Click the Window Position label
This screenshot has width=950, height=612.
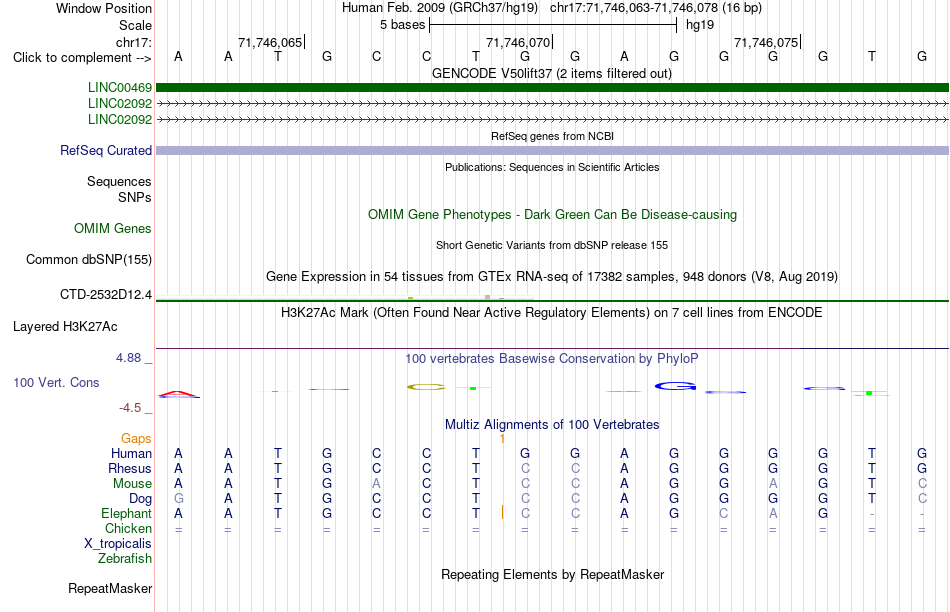coord(104,8)
